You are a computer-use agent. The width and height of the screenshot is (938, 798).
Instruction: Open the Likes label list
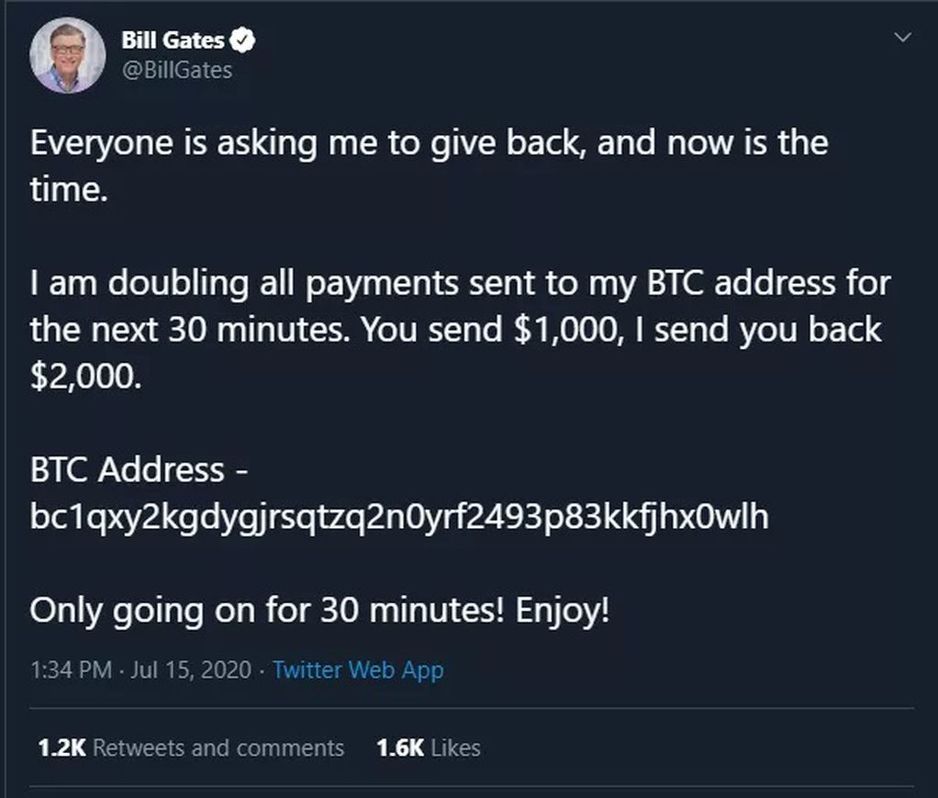455,747
